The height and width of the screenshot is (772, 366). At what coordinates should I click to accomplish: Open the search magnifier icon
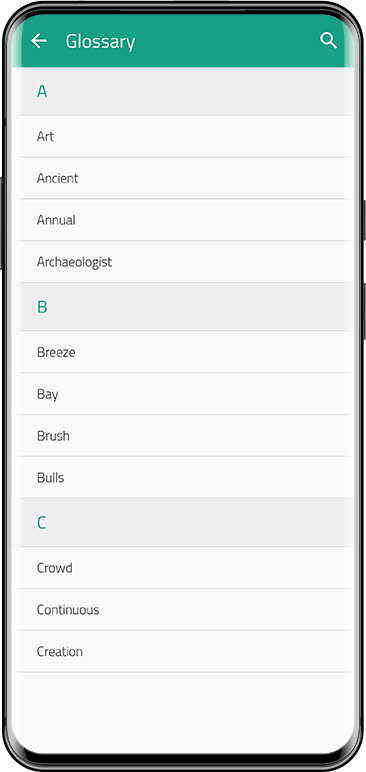click(x=329, y=40)
